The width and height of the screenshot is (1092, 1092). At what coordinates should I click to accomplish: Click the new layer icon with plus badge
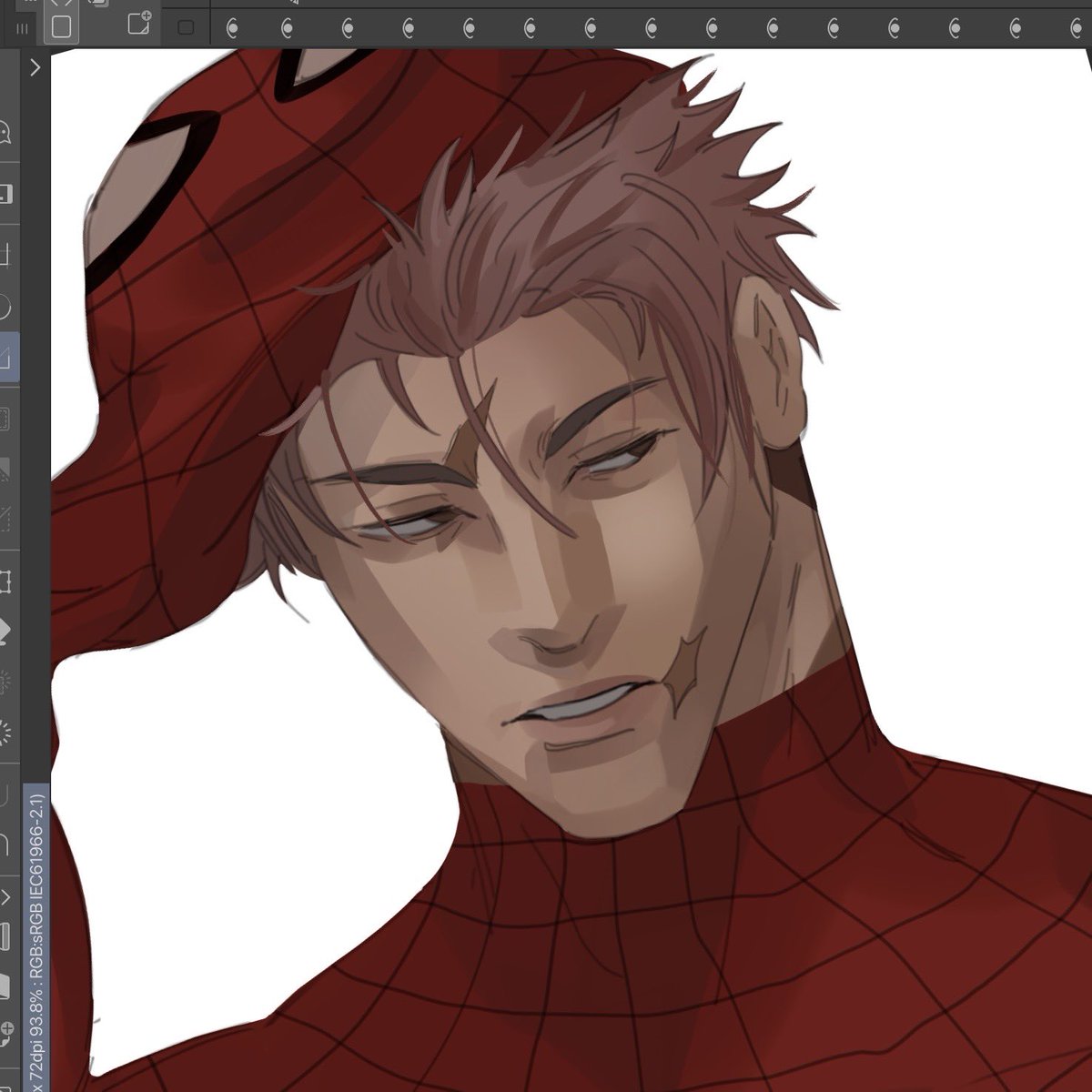click(138, 24)
